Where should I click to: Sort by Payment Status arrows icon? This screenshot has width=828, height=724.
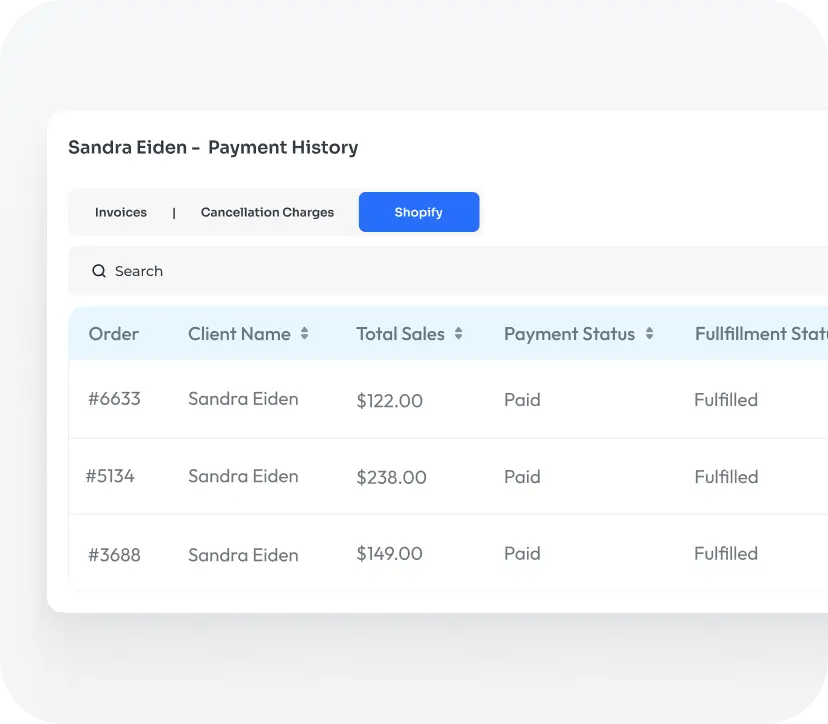point(649,334)
